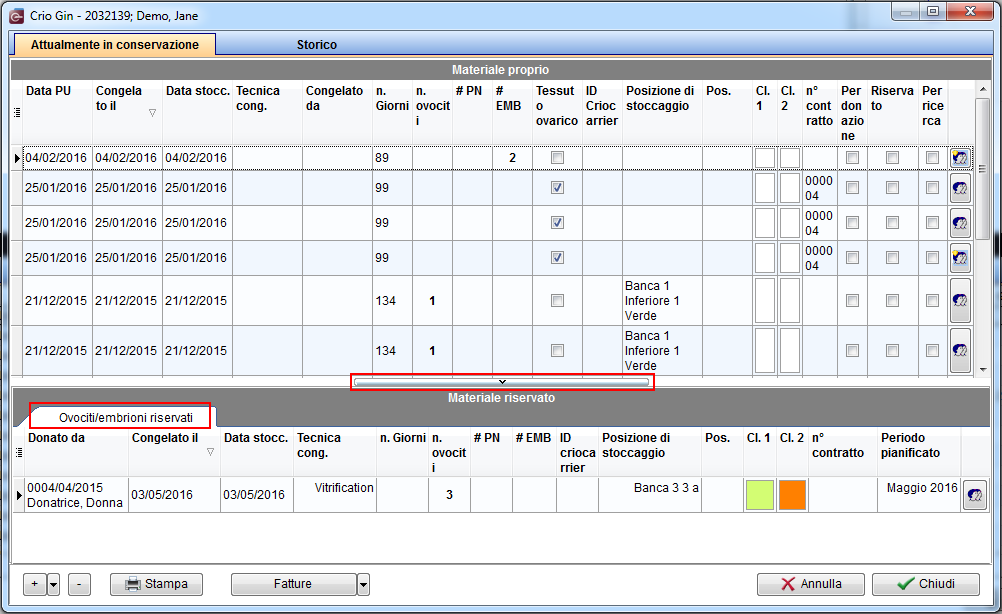The image size is (1002, 614).
Task: Click the Banca 3 3 a cell
Action: tap(650, 495)
